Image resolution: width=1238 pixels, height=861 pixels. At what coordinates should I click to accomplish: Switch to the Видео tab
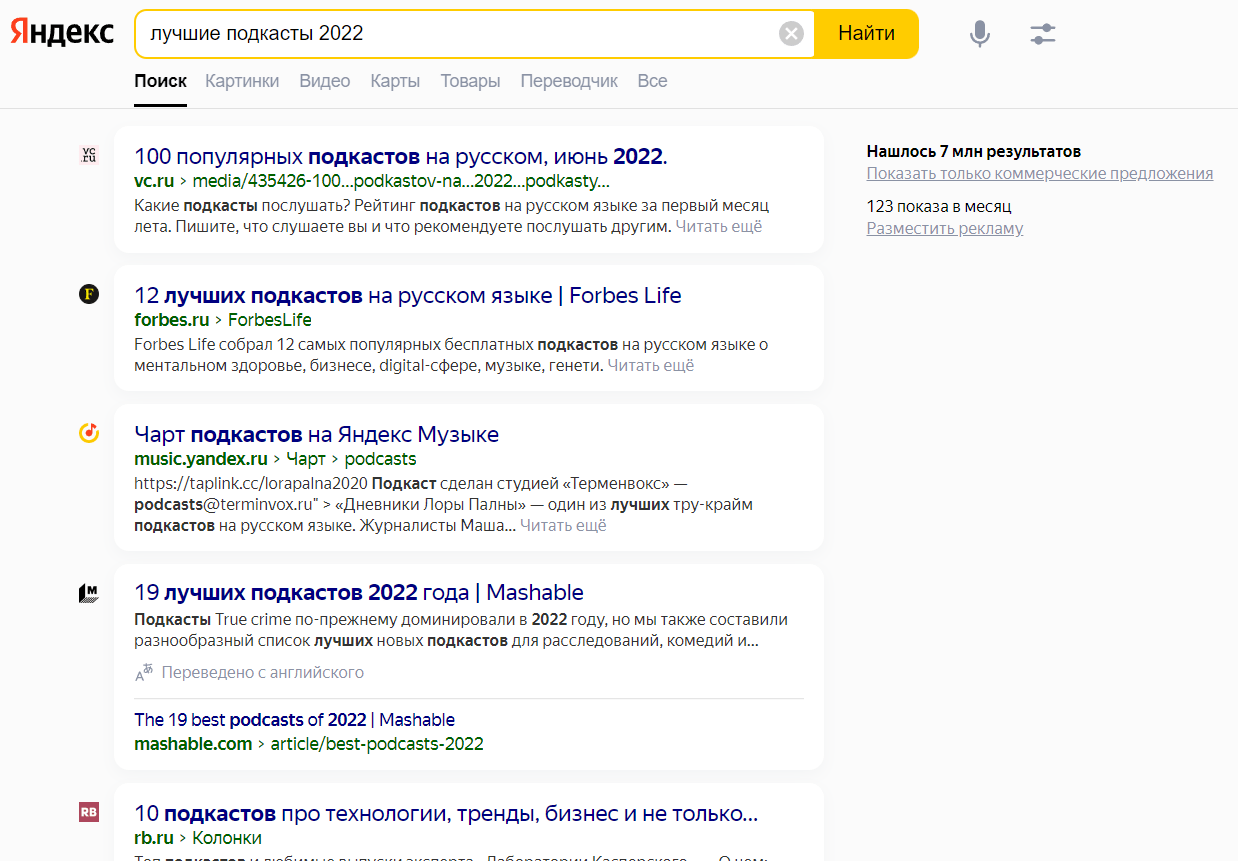tap(325, 81)
